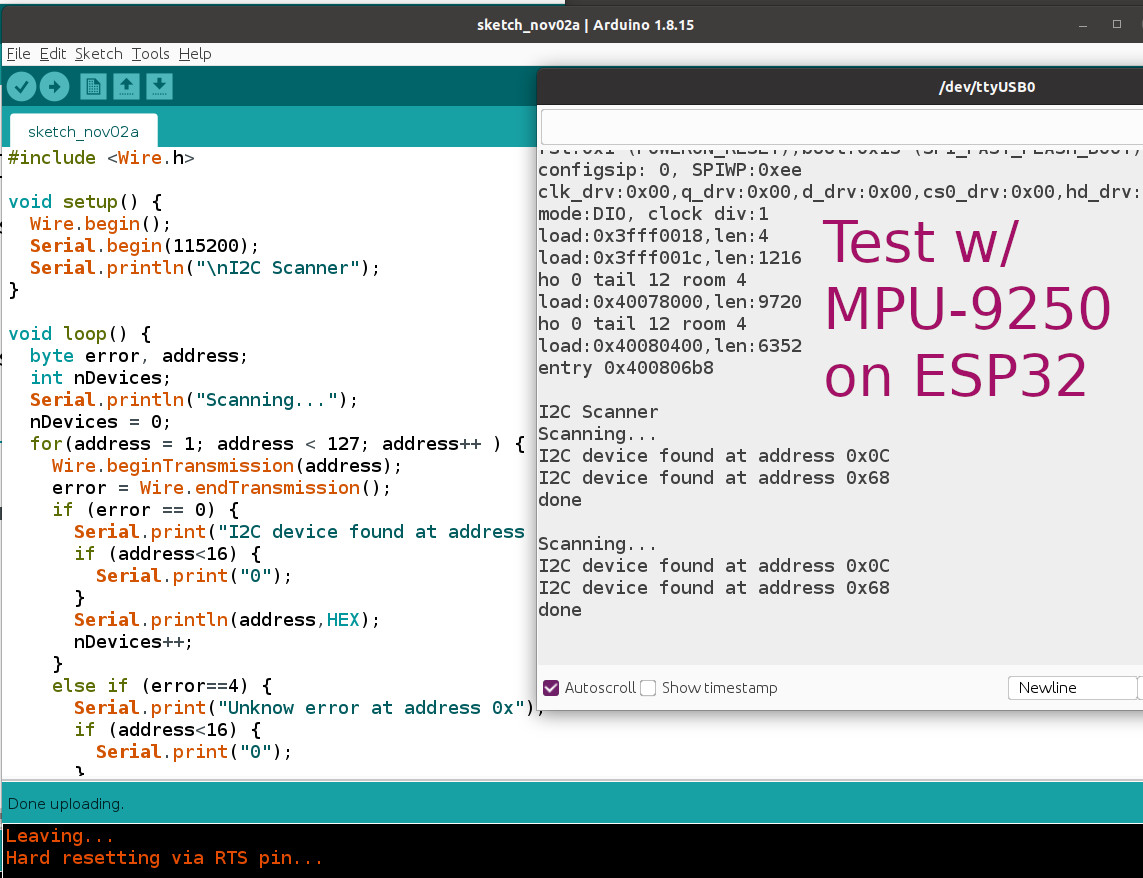Open the Help menu
The height and width of the screenshot is (878, 1143).
pos(195,54)
